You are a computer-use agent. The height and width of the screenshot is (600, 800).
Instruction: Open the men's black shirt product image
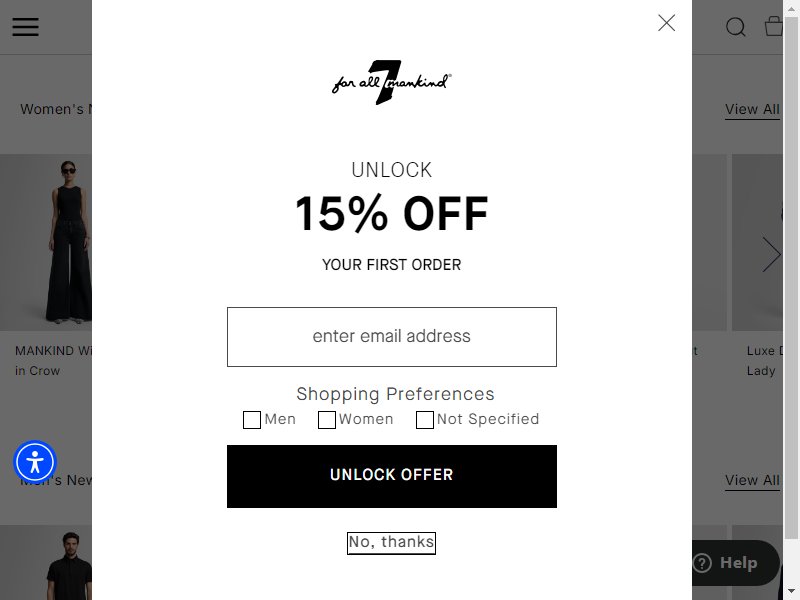pos(46,562)
